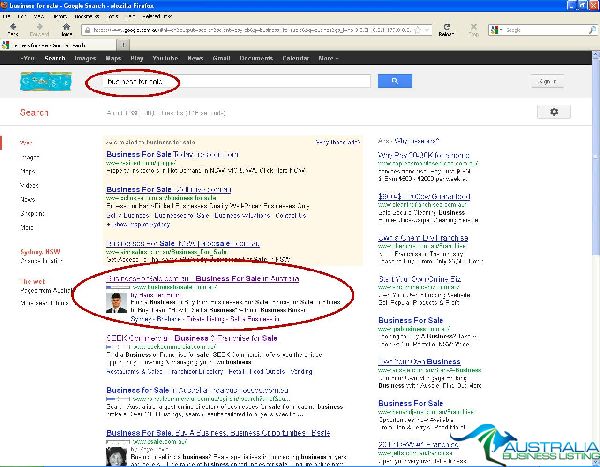This screenshot has height=467, width=600.
Task: Open SEEK Commercial Business & Franchise for Sale result
Action: (x=192, y=338)
